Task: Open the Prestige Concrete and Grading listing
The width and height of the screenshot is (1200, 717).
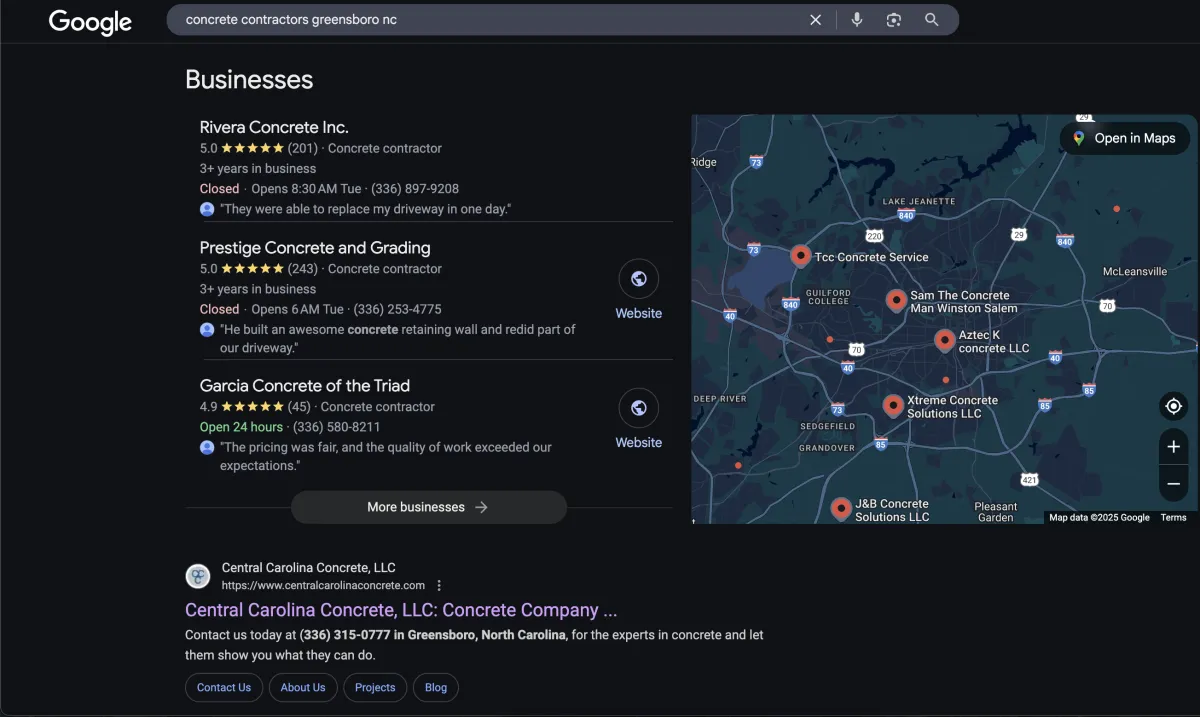Action: (315, 248)
